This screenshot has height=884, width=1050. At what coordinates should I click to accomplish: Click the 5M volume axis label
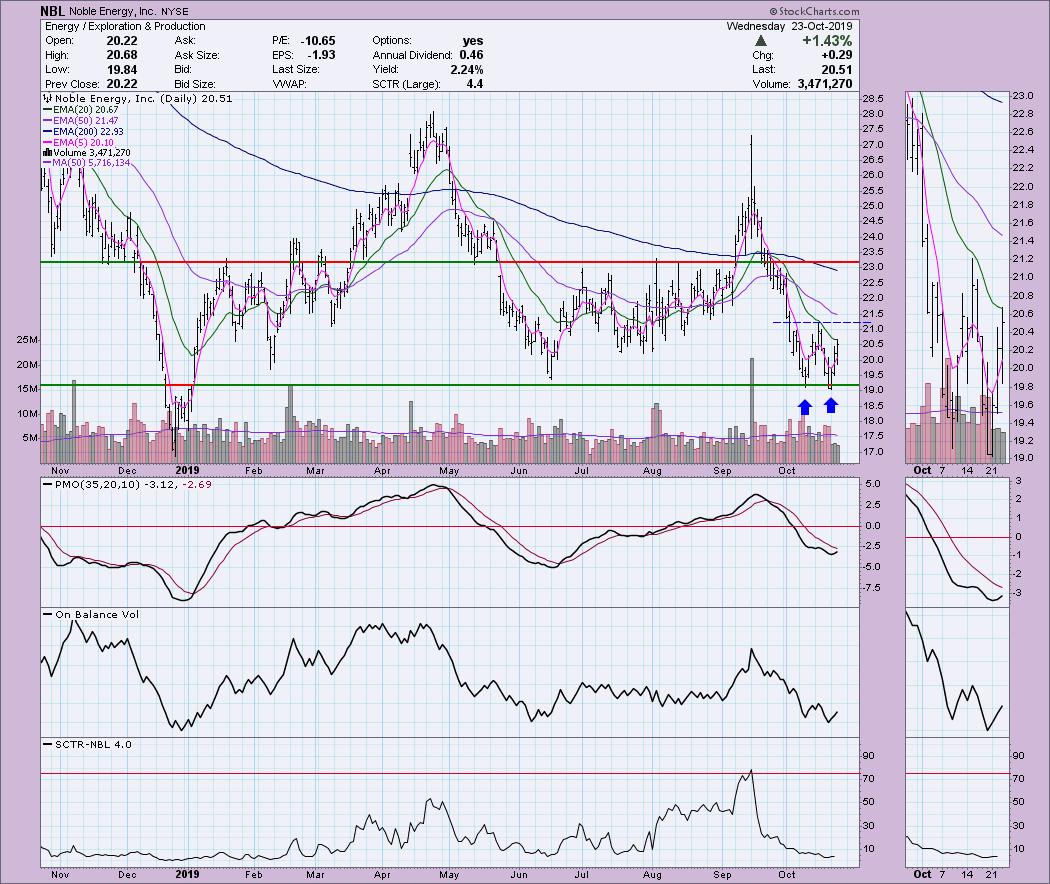click(x=31, y=438)
